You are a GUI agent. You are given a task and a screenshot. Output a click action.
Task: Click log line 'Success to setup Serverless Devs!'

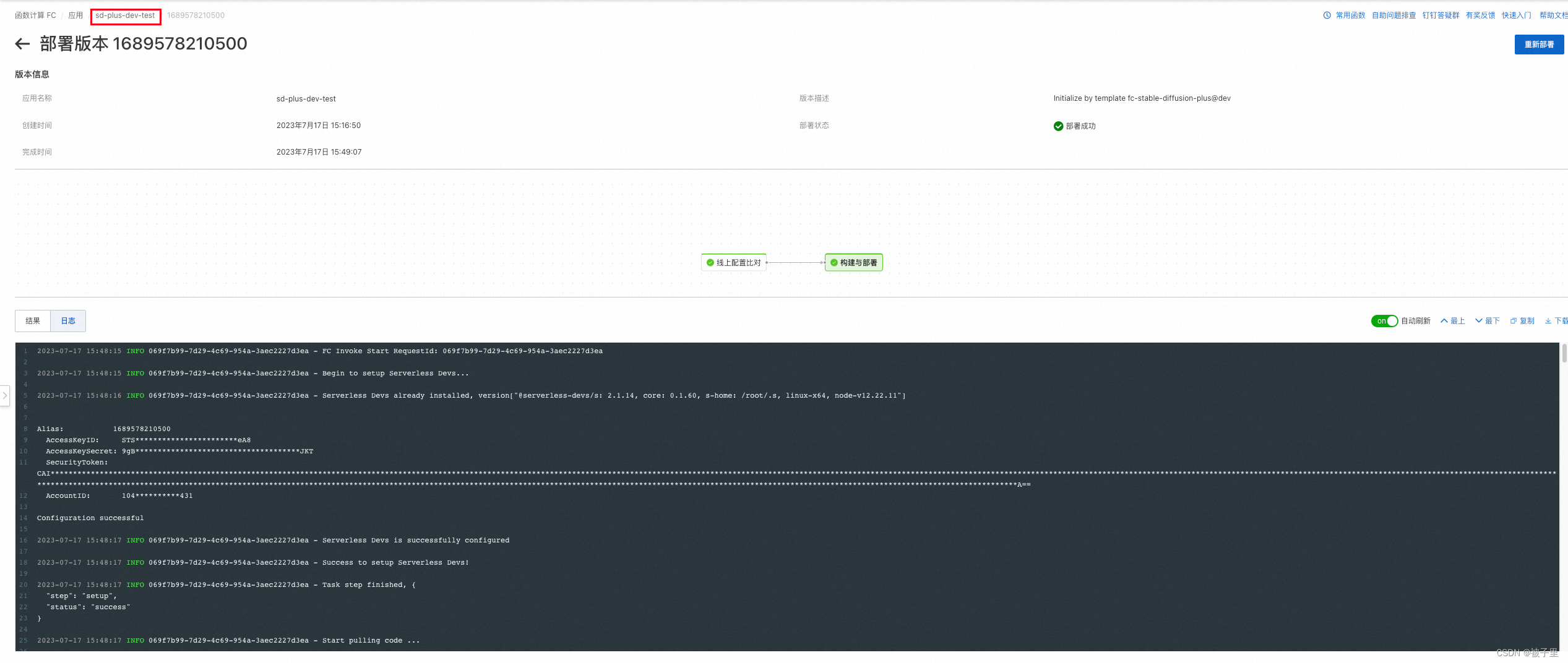253,563
